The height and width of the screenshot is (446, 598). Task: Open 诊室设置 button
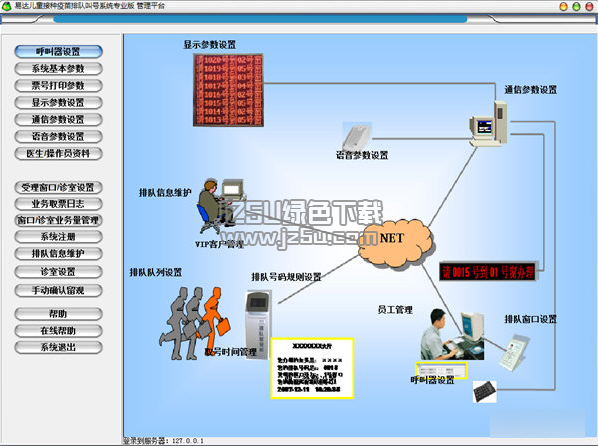(58, 272)
